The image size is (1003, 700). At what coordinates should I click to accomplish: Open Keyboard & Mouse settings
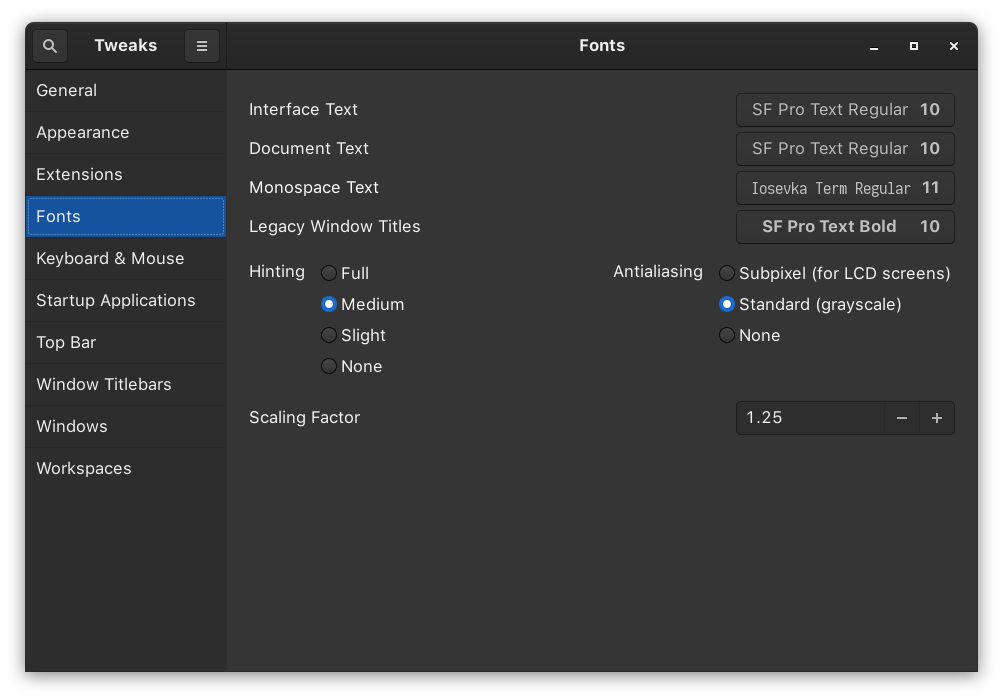(126, 259)
